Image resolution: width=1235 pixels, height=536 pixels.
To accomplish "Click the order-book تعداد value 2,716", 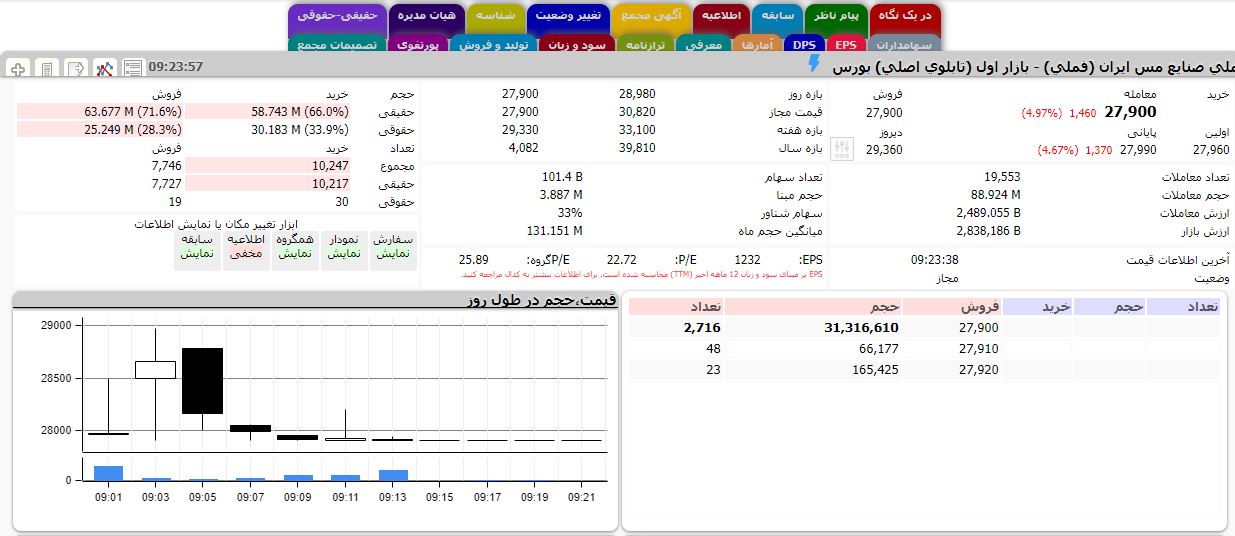I will 702,328.
